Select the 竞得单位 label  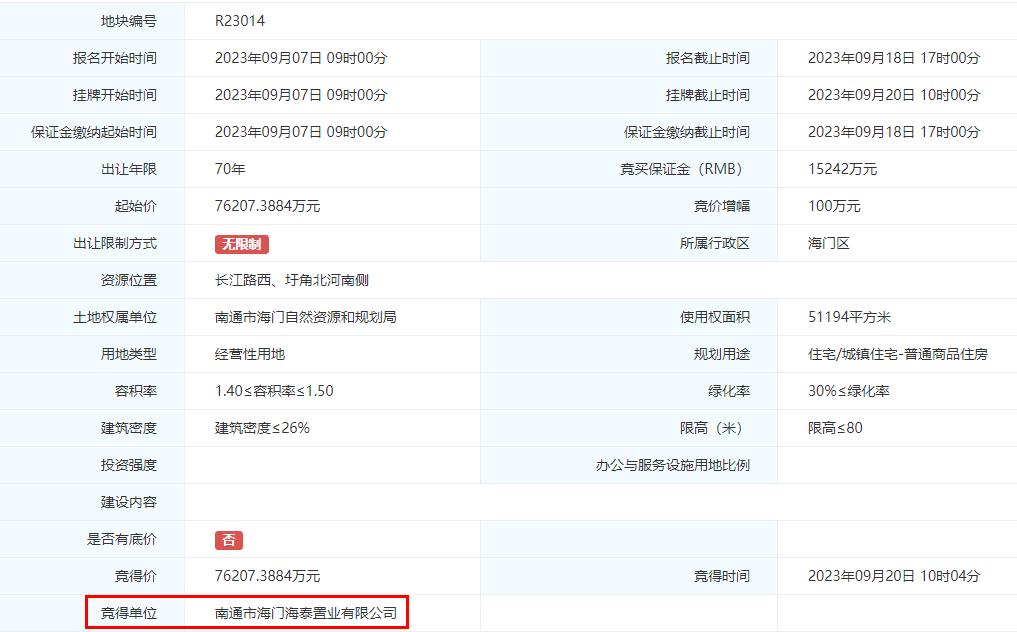[128, 613]
